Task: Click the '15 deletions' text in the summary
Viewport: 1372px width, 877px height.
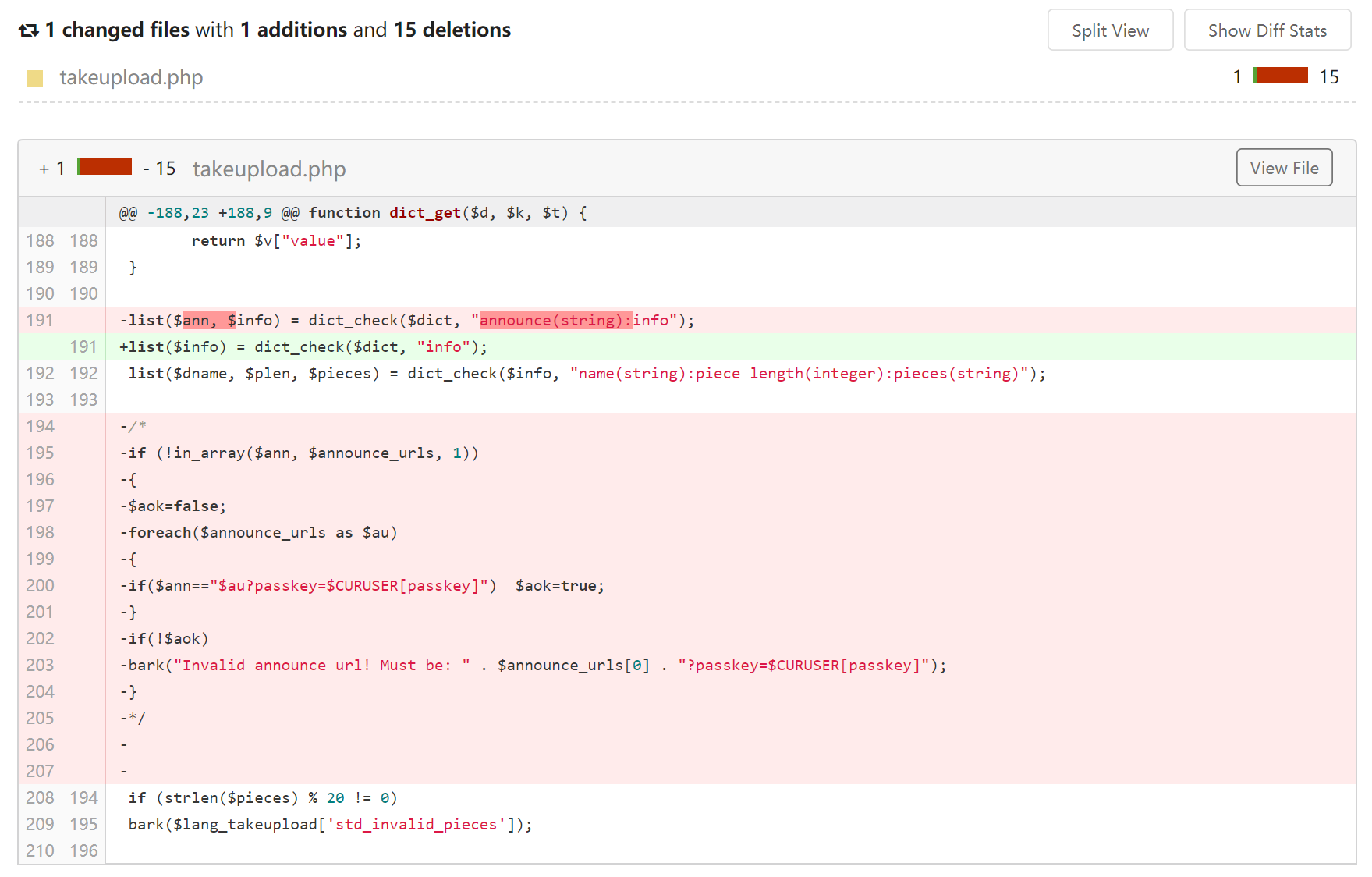Action: (452, 30)
